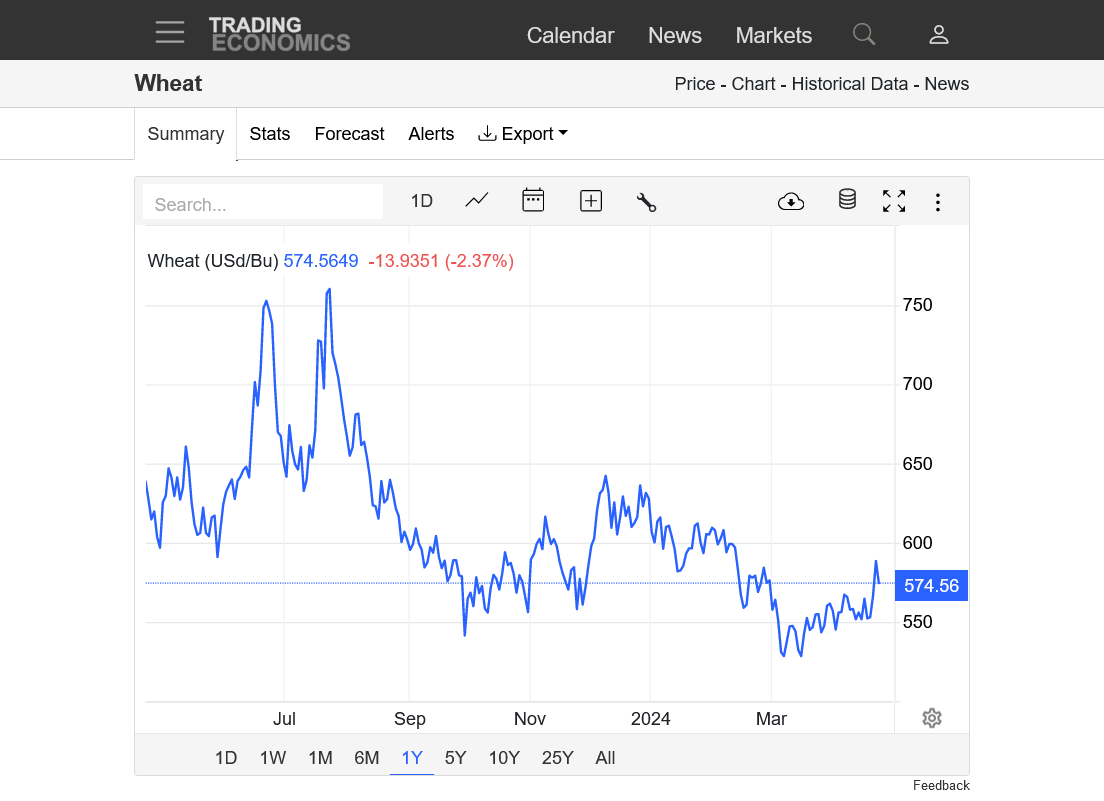Image resolution: width=1104 pixels, height=801 pixels.
Task: Switch to the Forecast tab
Action: point(349,134)
